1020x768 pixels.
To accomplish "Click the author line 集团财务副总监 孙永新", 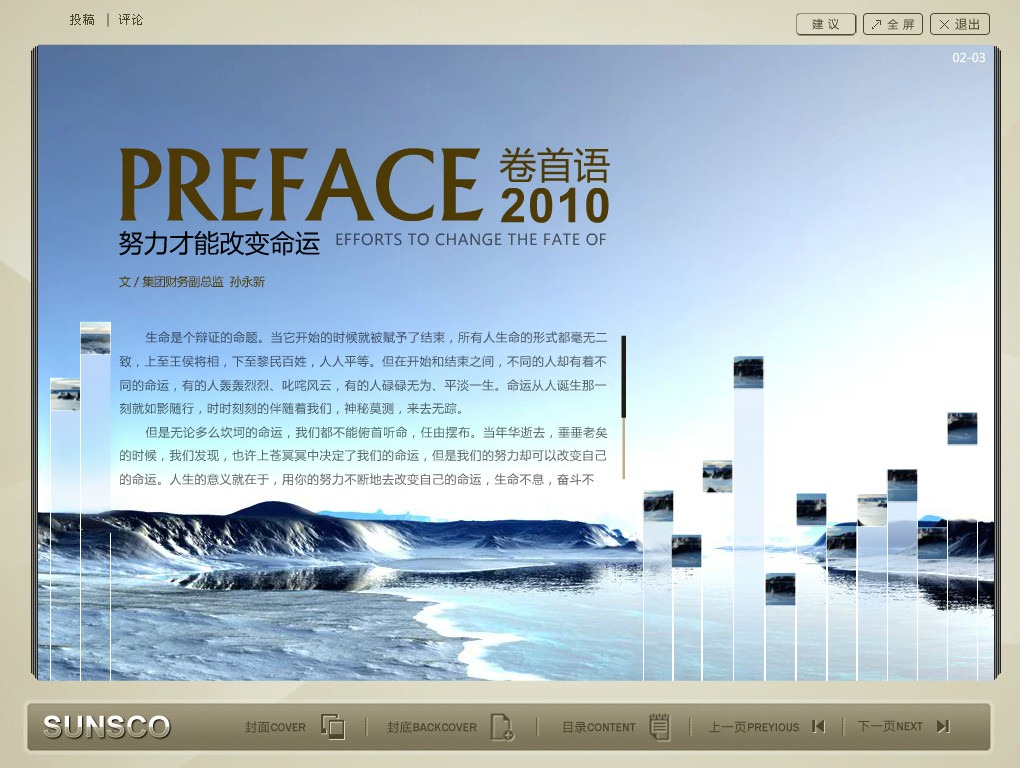I will tap(203, 282).
